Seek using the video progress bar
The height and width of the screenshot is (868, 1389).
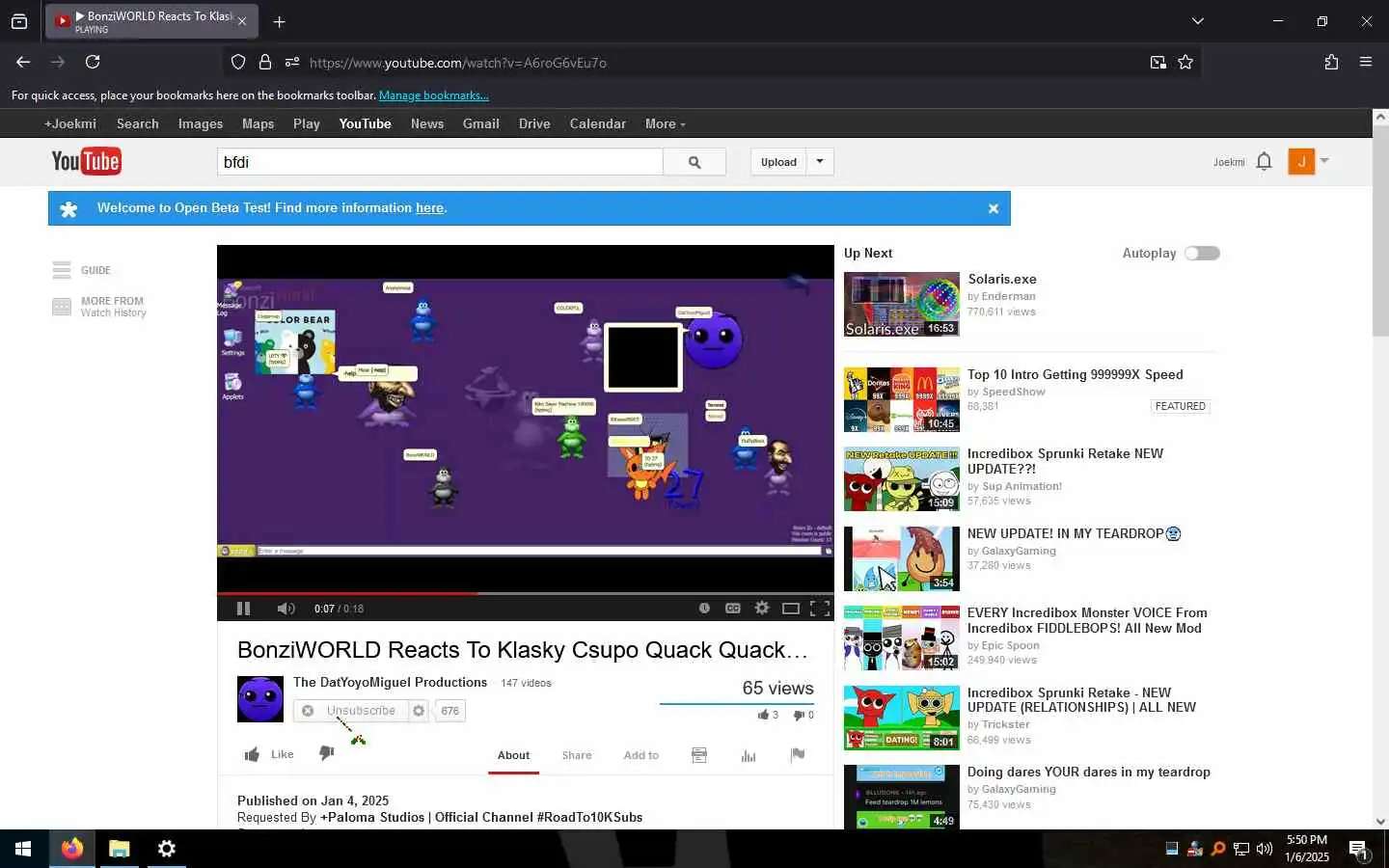(525, 593)
